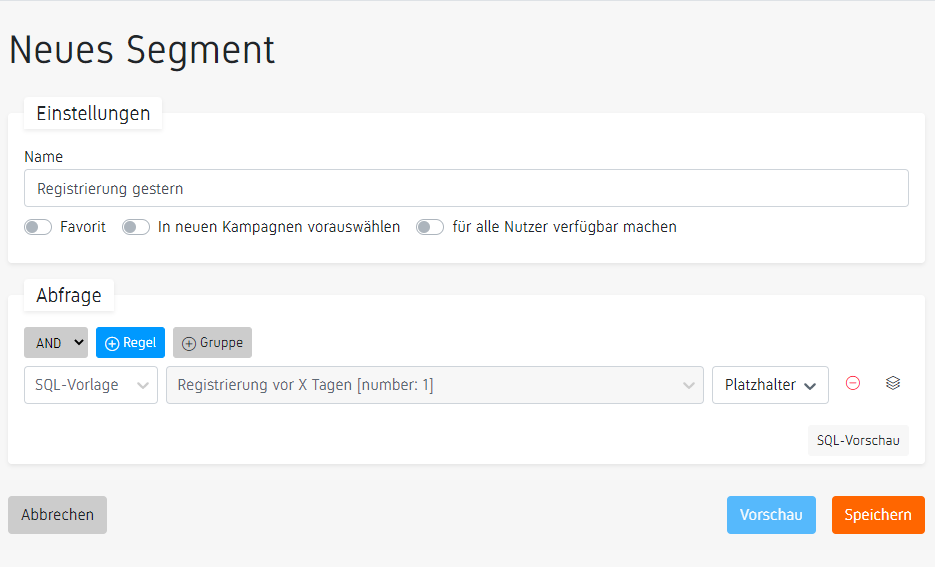This screenshot has height=567, width=935.
Task: Remove the rule with red minus icon
Action: [853, 383]
